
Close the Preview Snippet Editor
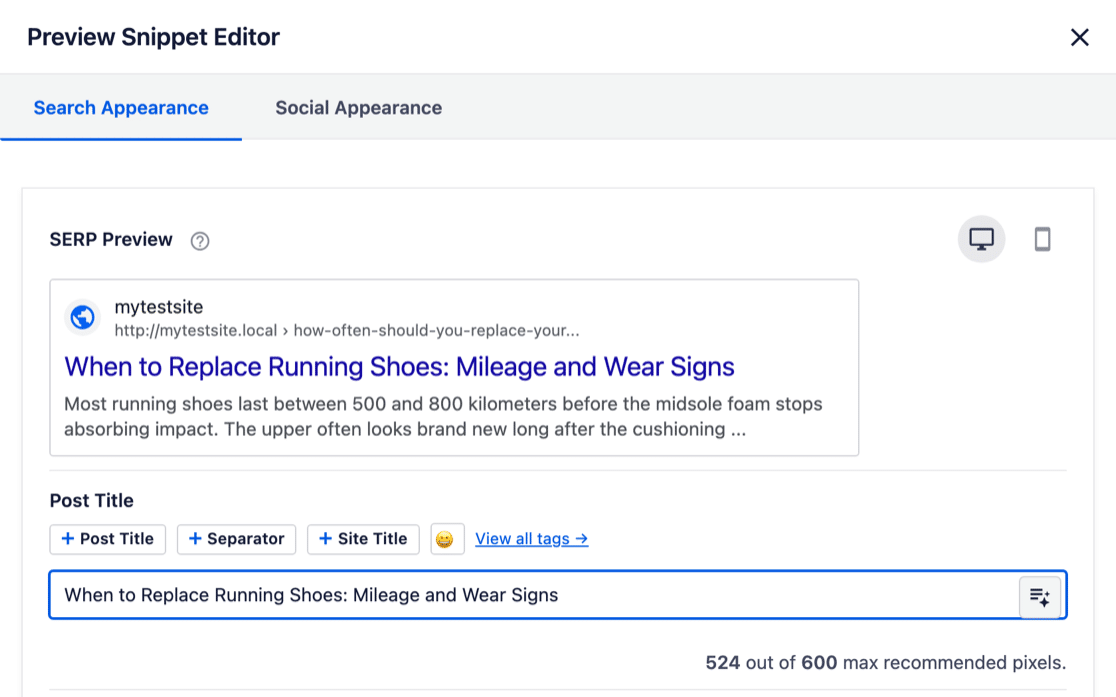1080,37
